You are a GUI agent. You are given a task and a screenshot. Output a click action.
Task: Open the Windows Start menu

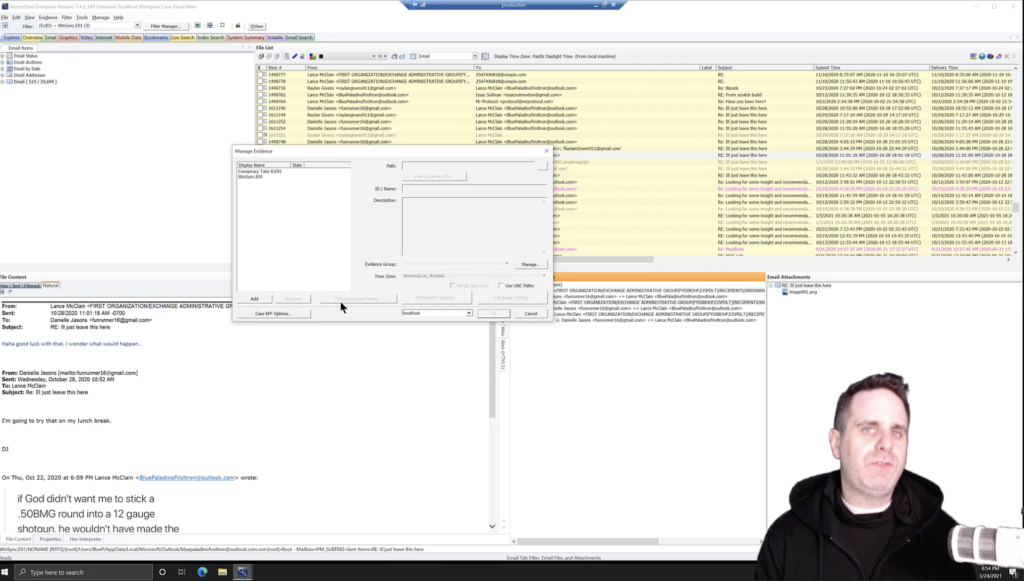pyautogui.click(x=5, y=573)
